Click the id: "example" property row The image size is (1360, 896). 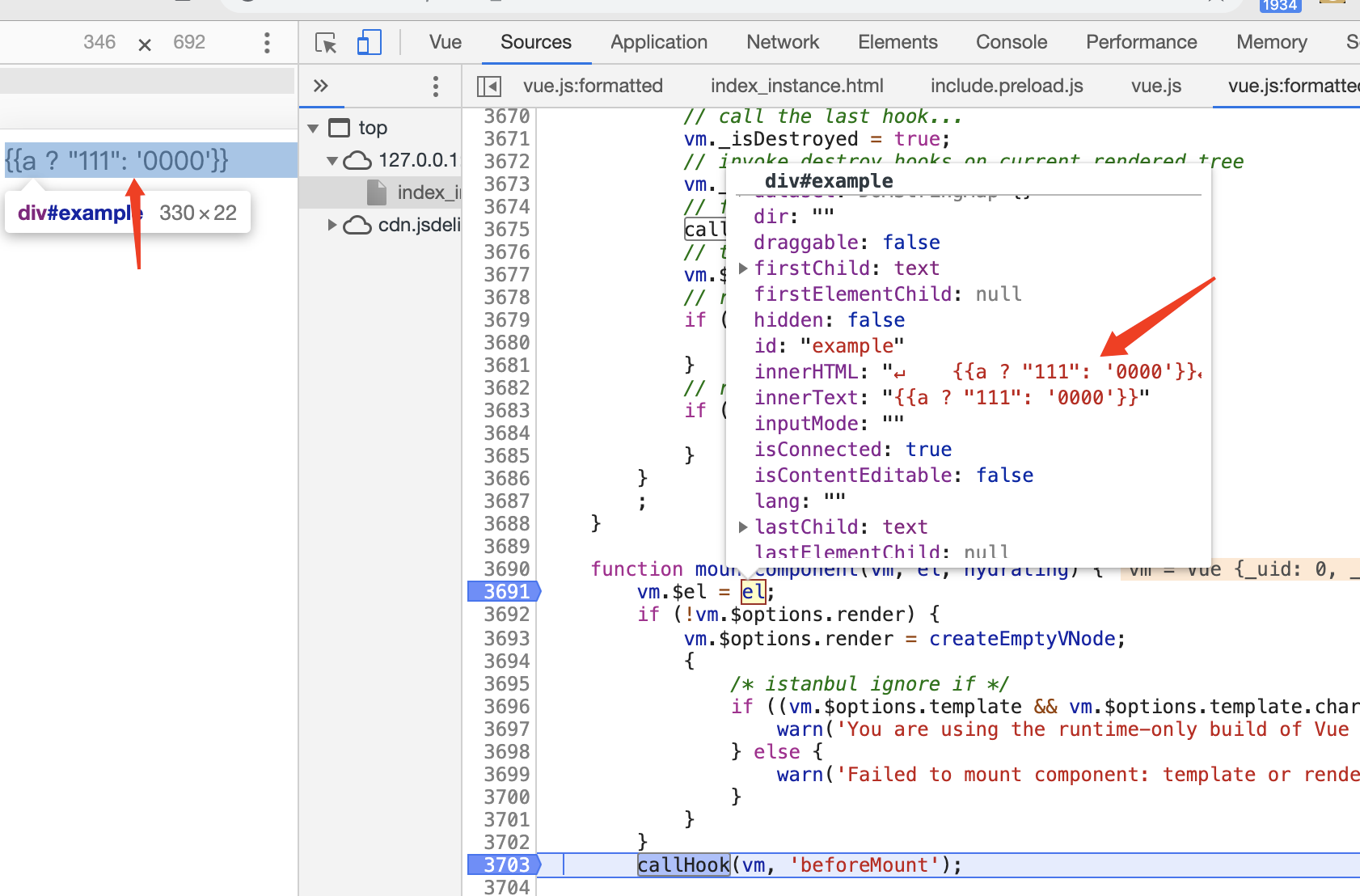(x=829, y=346)
